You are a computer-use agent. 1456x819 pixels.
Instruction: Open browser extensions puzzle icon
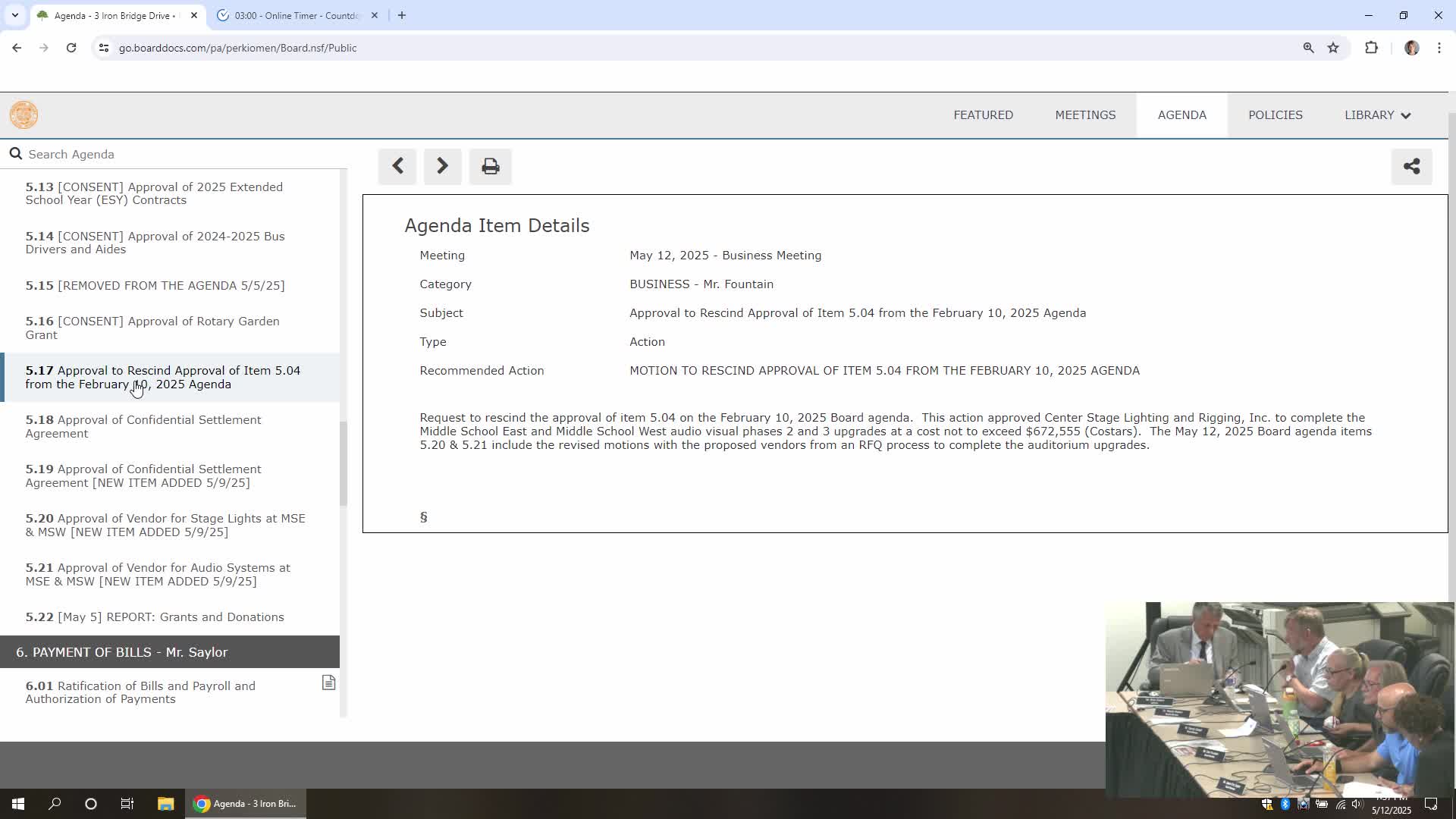1371,48
